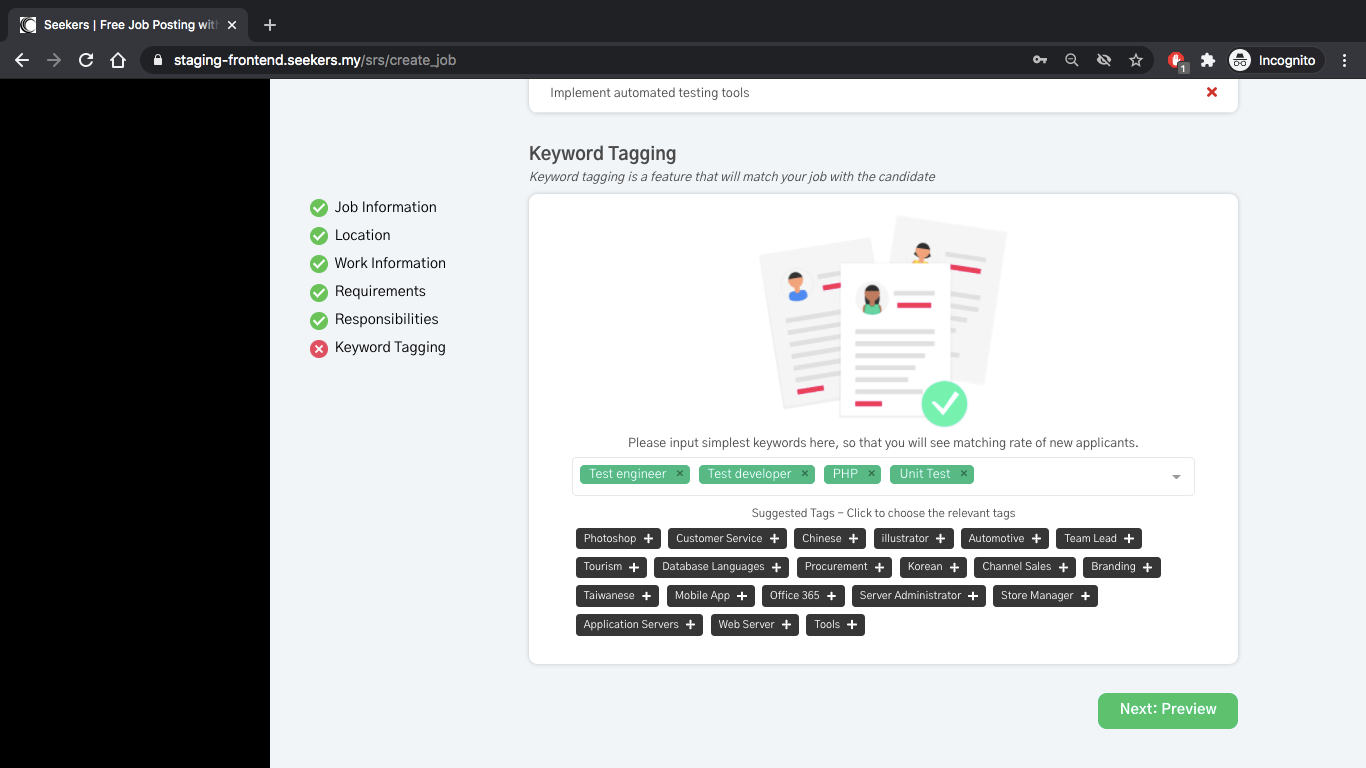
Task: Open the browser home page
Action: point(118,60)
